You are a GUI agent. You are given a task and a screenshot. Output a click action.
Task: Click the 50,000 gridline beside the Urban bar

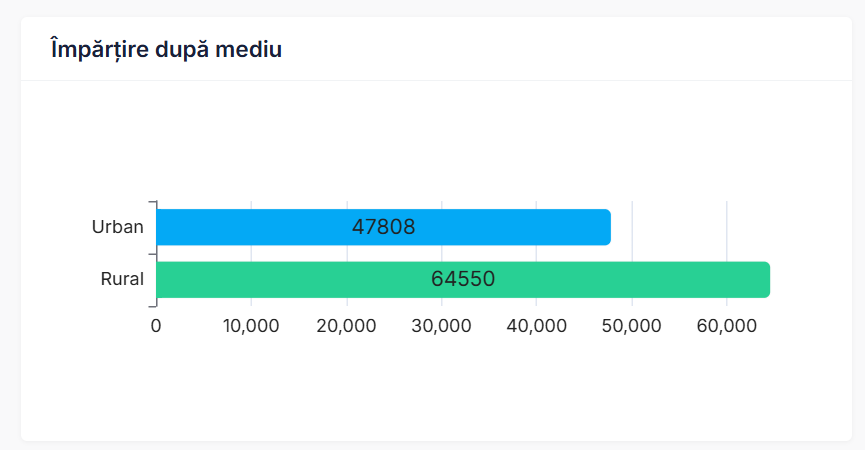click(x=632, y=227)
